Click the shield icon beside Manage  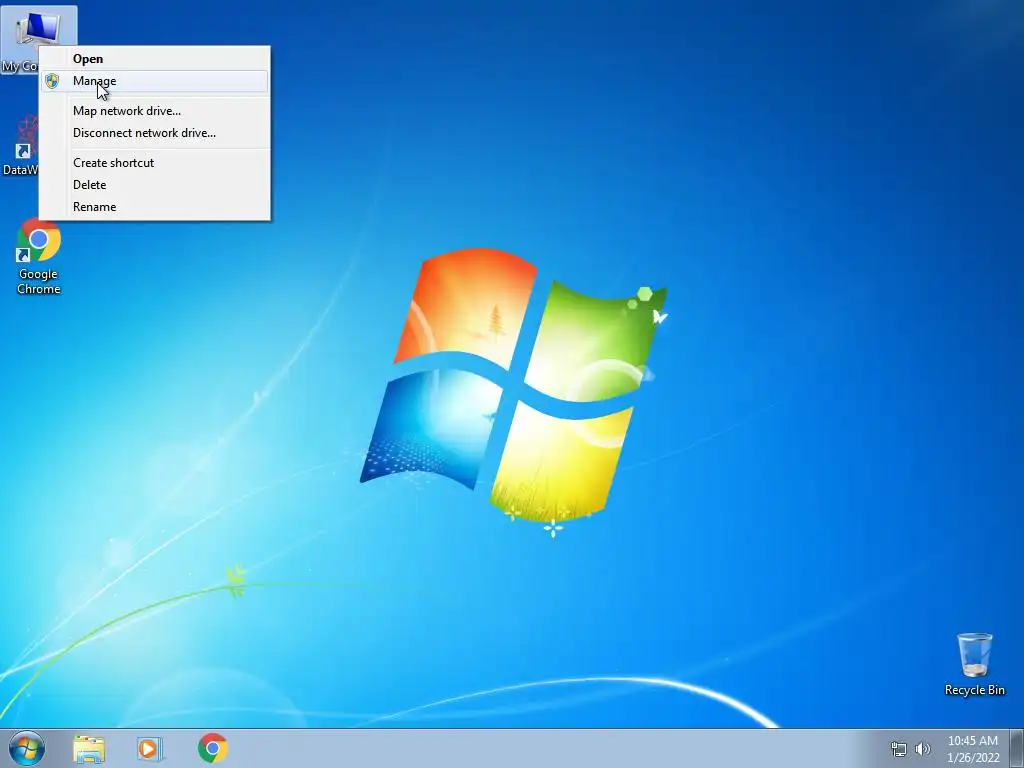click(52, 81)
